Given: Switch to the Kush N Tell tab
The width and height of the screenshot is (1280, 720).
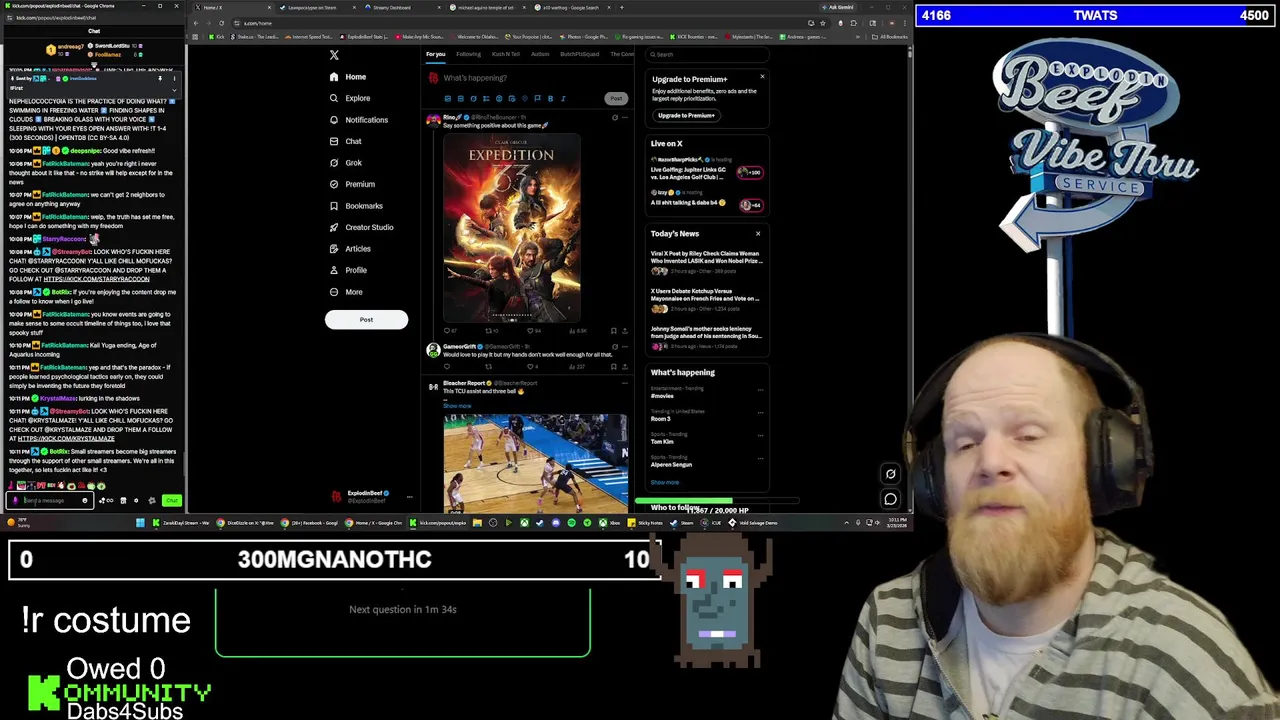Looking at the screenshot, I should tap(505, 54).
